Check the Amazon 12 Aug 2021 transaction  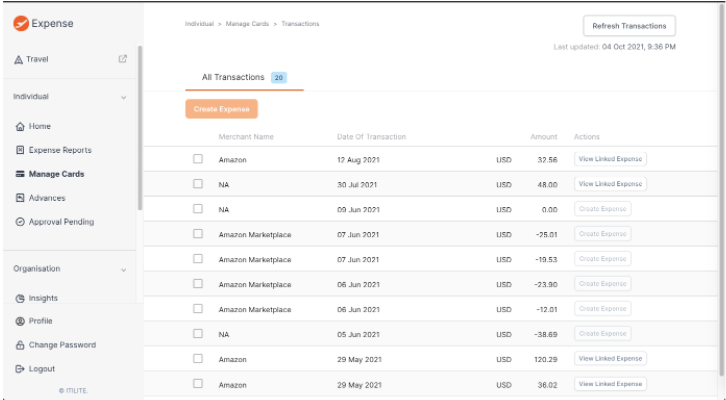tap(198, 159)
